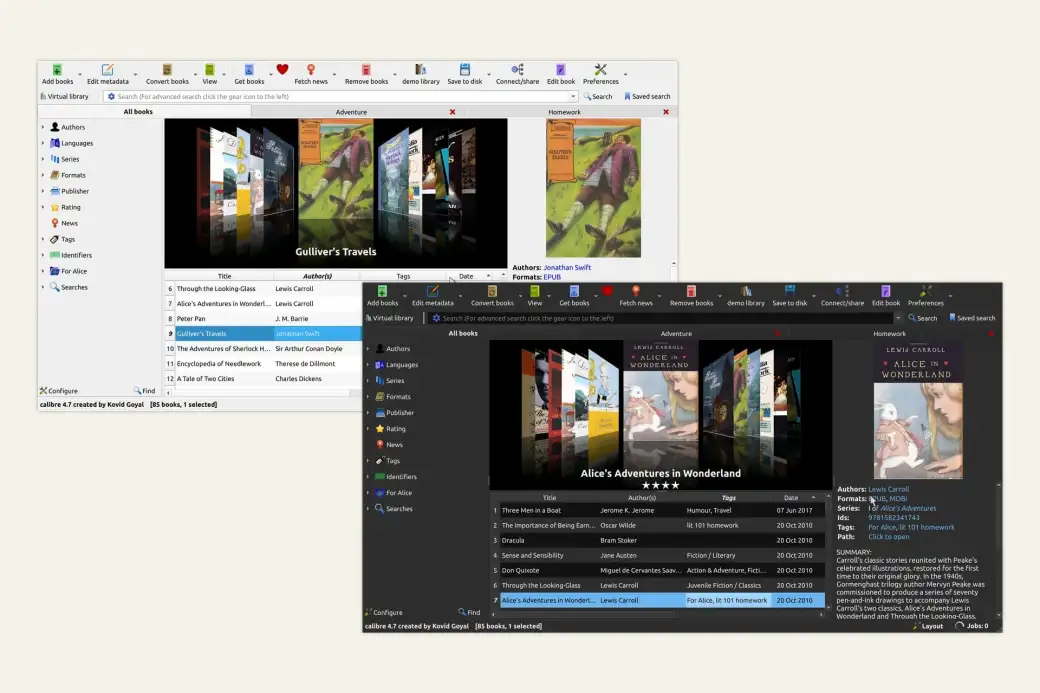
Task: Open the Lewis Carroll author link in details
Action: pos(889,489)
